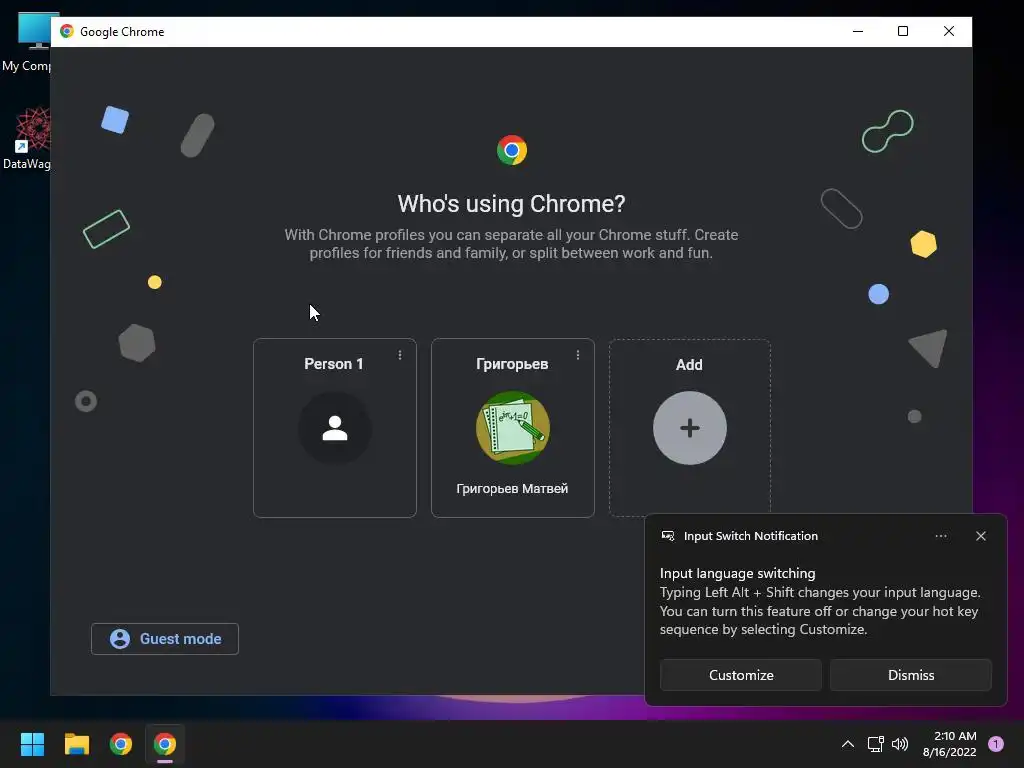
Task: Click the active Chrome taskbar icon
Action: coord(165,744)
